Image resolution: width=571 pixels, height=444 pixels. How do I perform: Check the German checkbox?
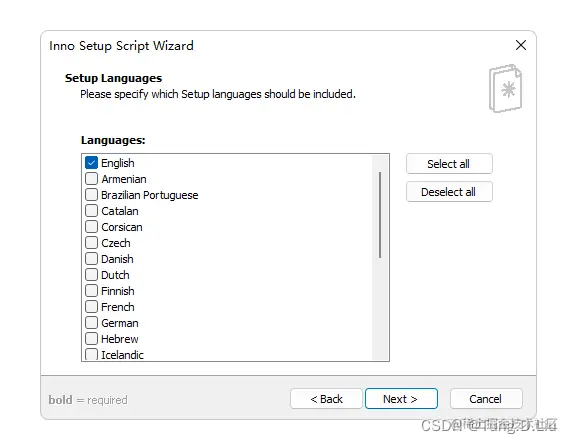(91, 323)
